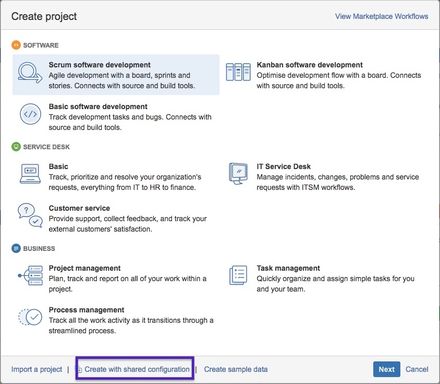Choose the IT Service Desk monitor icon
The image size is (440, 384).
[238, 173]
